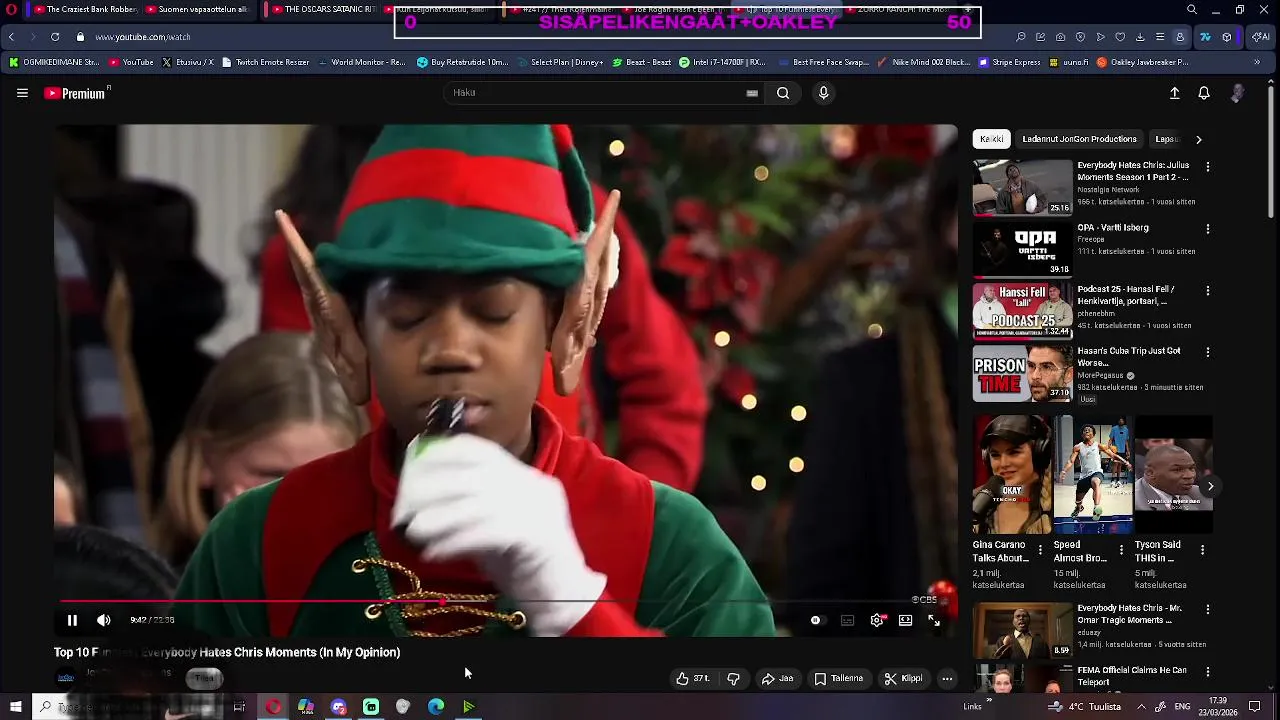Open the browser snapshot camera icon

[x=1061, y=37]
